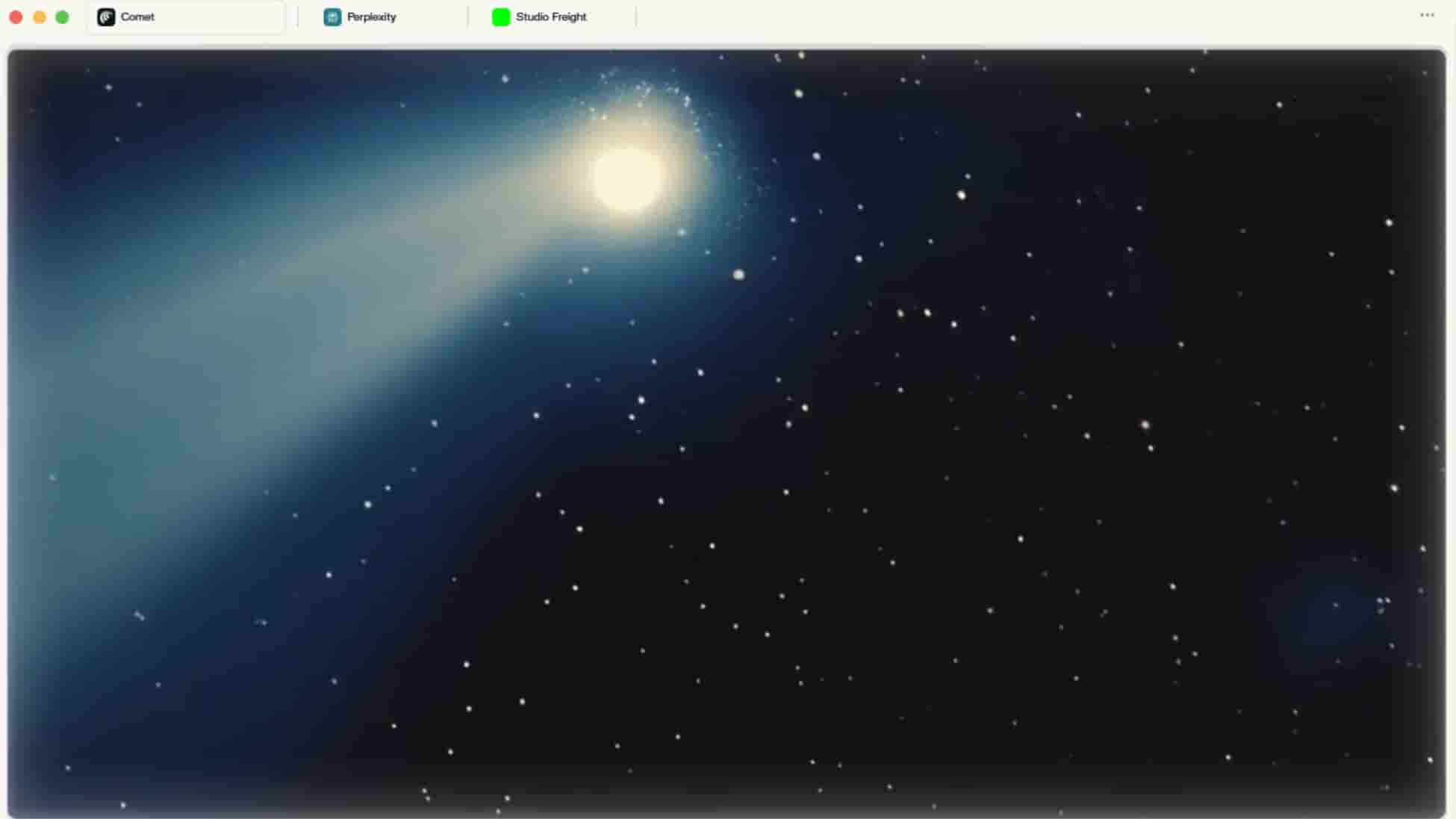The height and width of the screenshot is (819, 1456).
Task: Click the red close traffic light
Action: pyautogui.click(x=16, y=16)
